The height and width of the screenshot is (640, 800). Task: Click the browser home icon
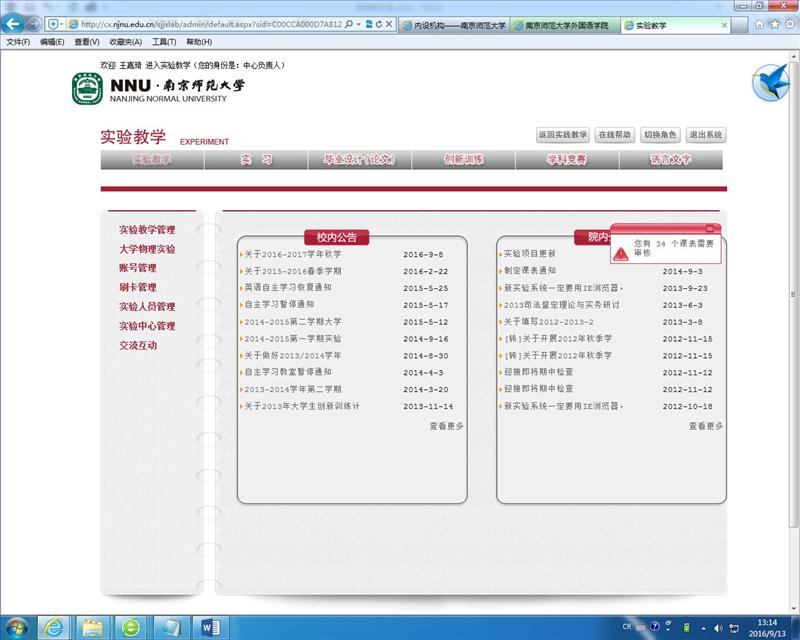tap(760, 24)
